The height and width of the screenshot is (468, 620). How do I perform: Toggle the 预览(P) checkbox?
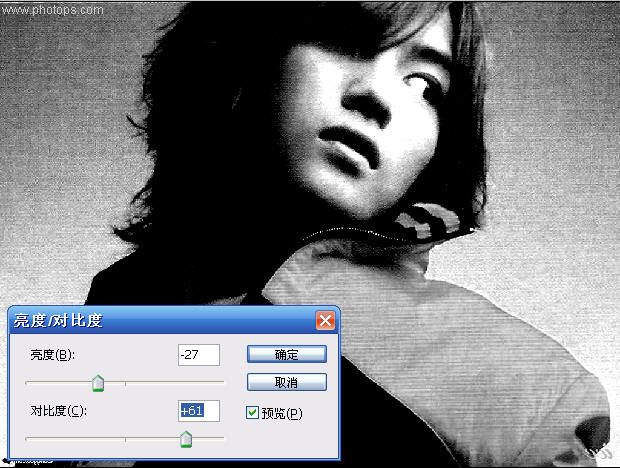coord(252,413)
